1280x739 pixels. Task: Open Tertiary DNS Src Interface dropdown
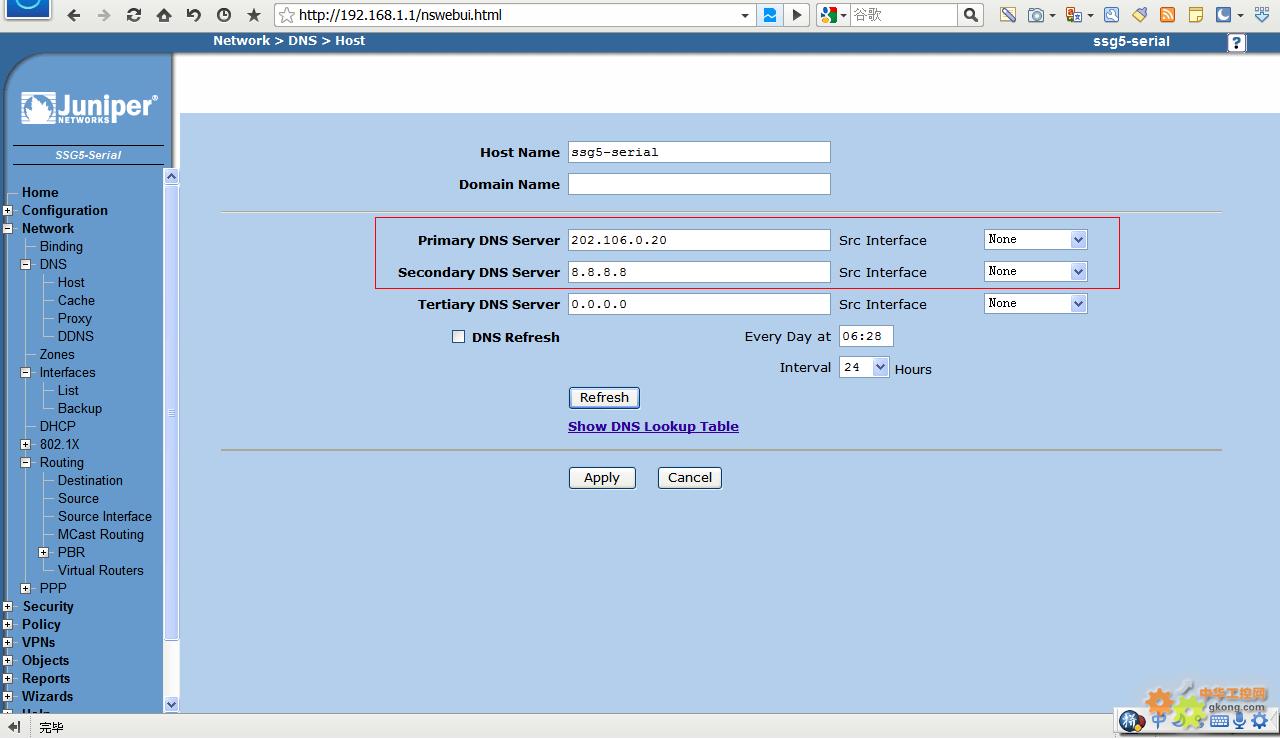[1035, 304]
